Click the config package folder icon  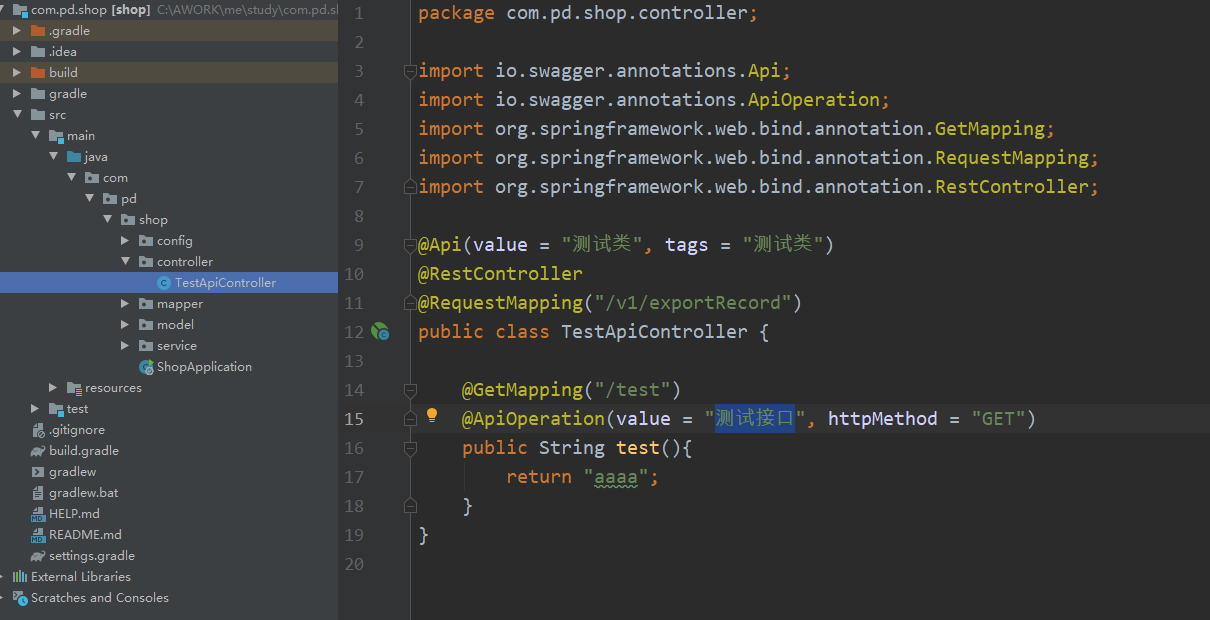tap(146, 241)
